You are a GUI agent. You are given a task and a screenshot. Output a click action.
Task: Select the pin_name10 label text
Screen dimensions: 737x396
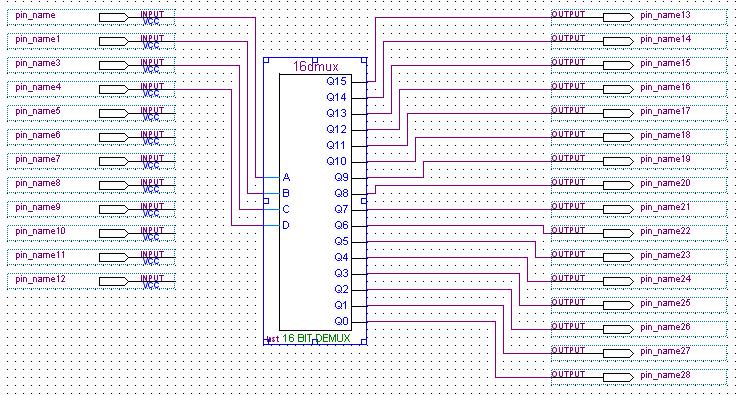40,232
